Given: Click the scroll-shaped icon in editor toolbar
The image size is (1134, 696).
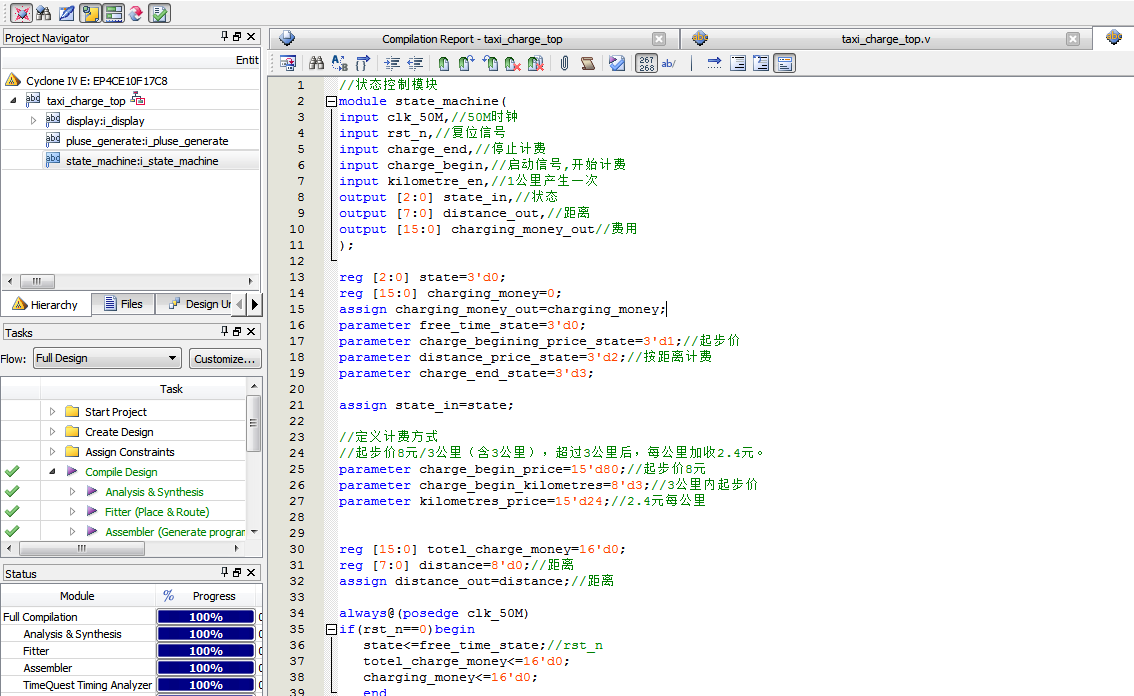Looking at the screenshot, I should point(587,63).
